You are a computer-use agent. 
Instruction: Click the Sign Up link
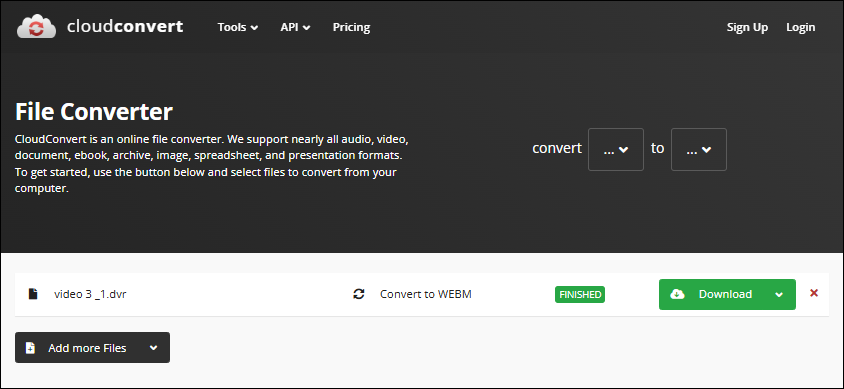[747, 27]
